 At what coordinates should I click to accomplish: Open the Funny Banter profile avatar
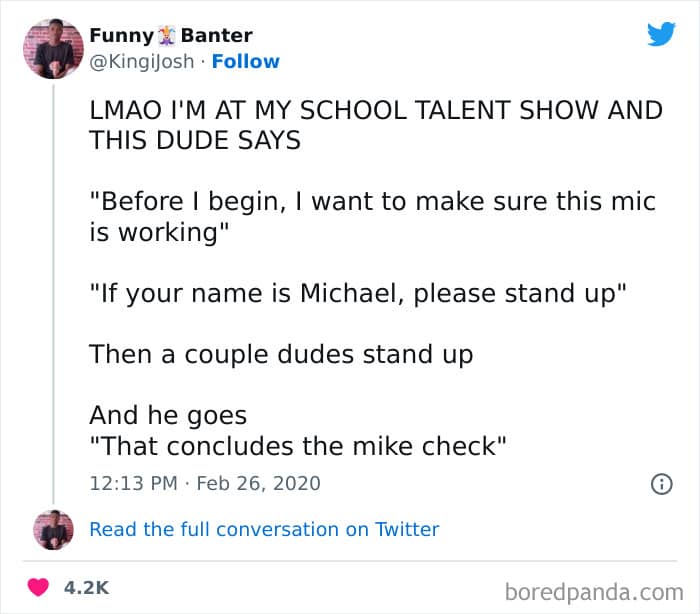click(x=53, y=49)
